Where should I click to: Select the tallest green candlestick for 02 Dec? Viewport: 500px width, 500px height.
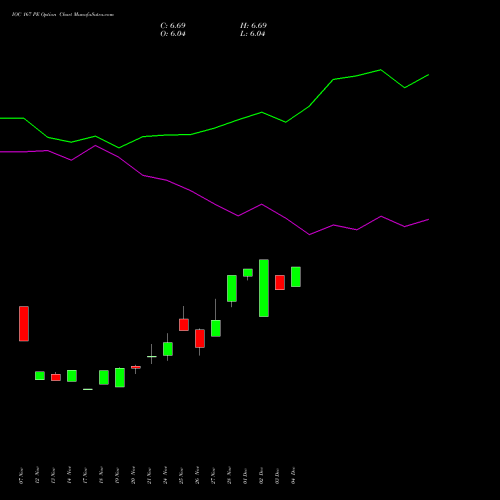tap(264, 288)
